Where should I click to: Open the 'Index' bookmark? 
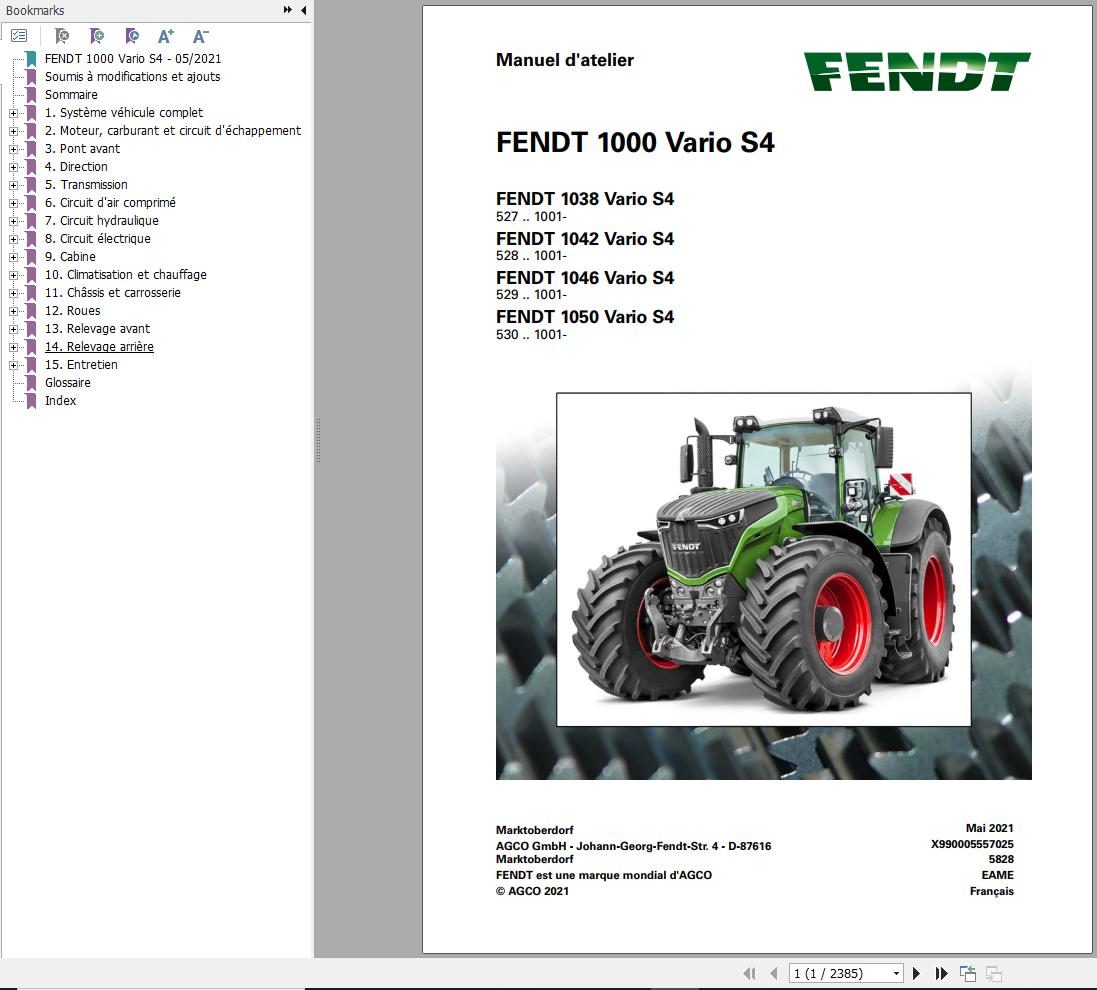point(61,400)
